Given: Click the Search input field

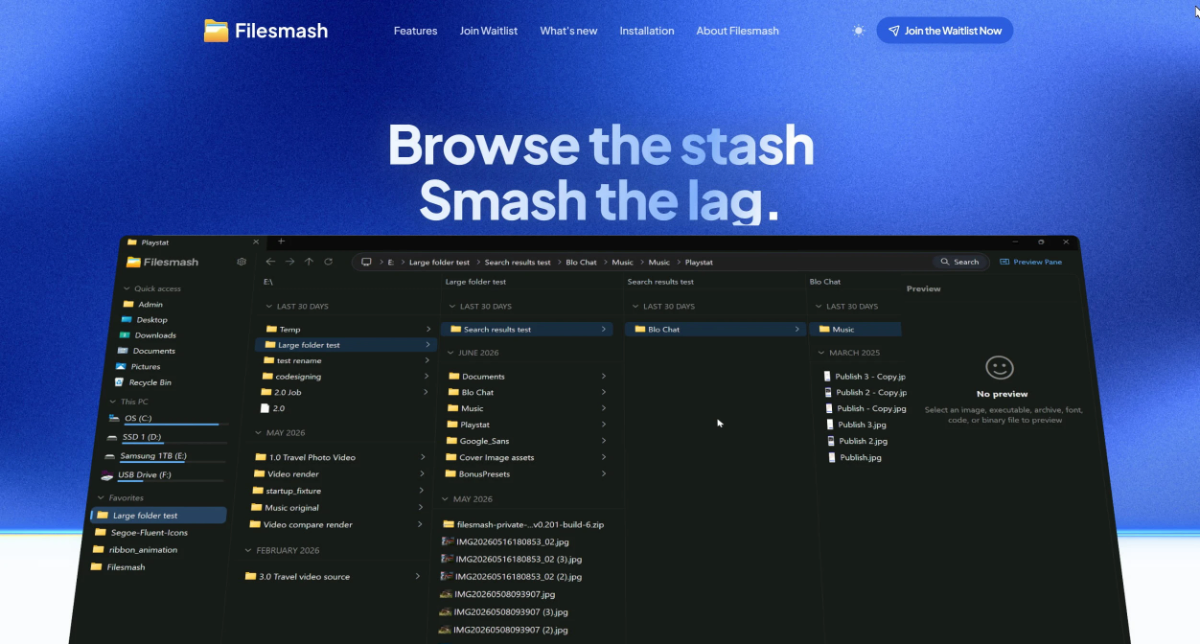Looking at the screenshot, I should pyautogui.click(x=959, y=262).
